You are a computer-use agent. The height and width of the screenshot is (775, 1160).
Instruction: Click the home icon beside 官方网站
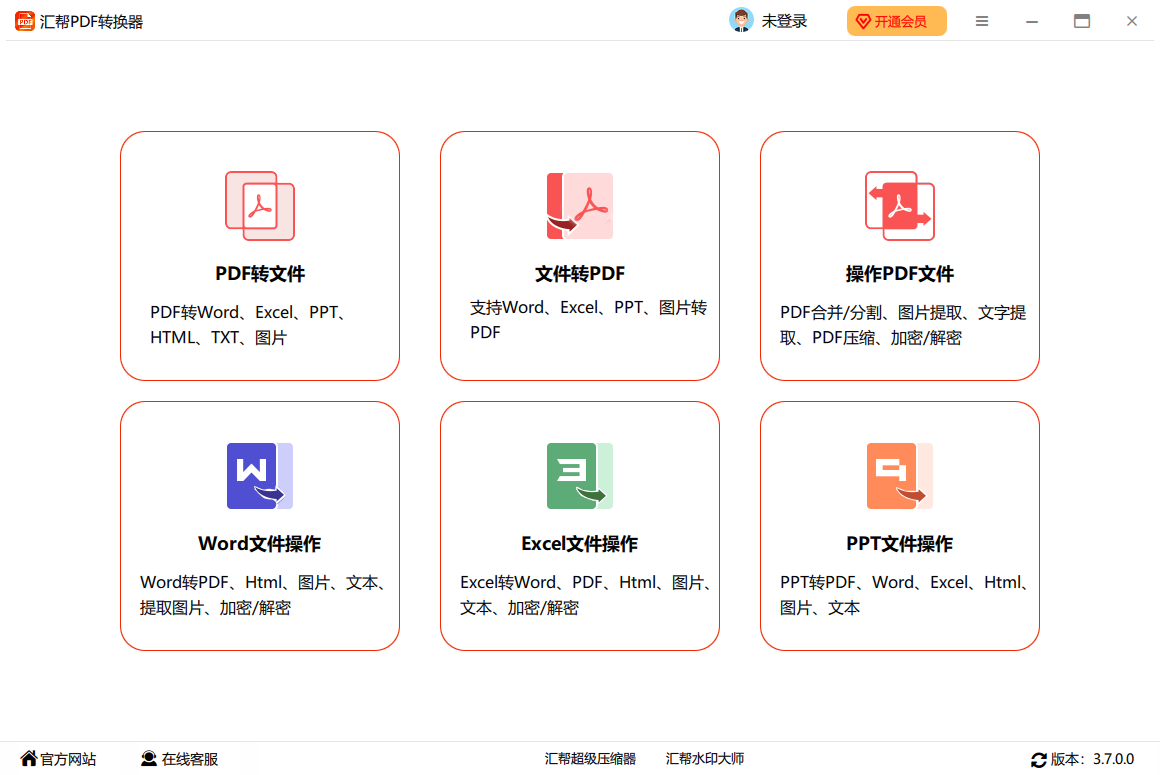[x=29, y=759]
